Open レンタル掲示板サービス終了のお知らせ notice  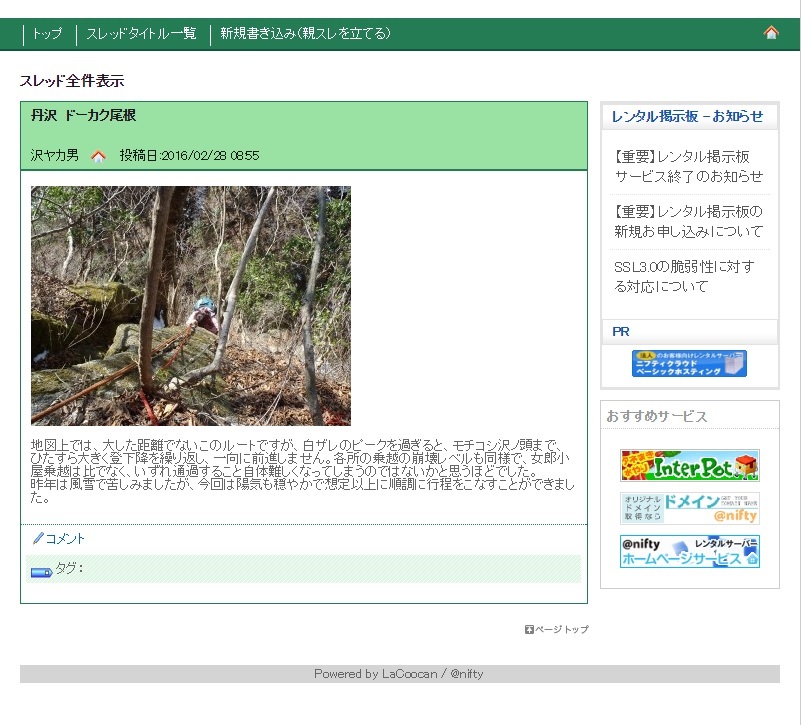[688, 166]
